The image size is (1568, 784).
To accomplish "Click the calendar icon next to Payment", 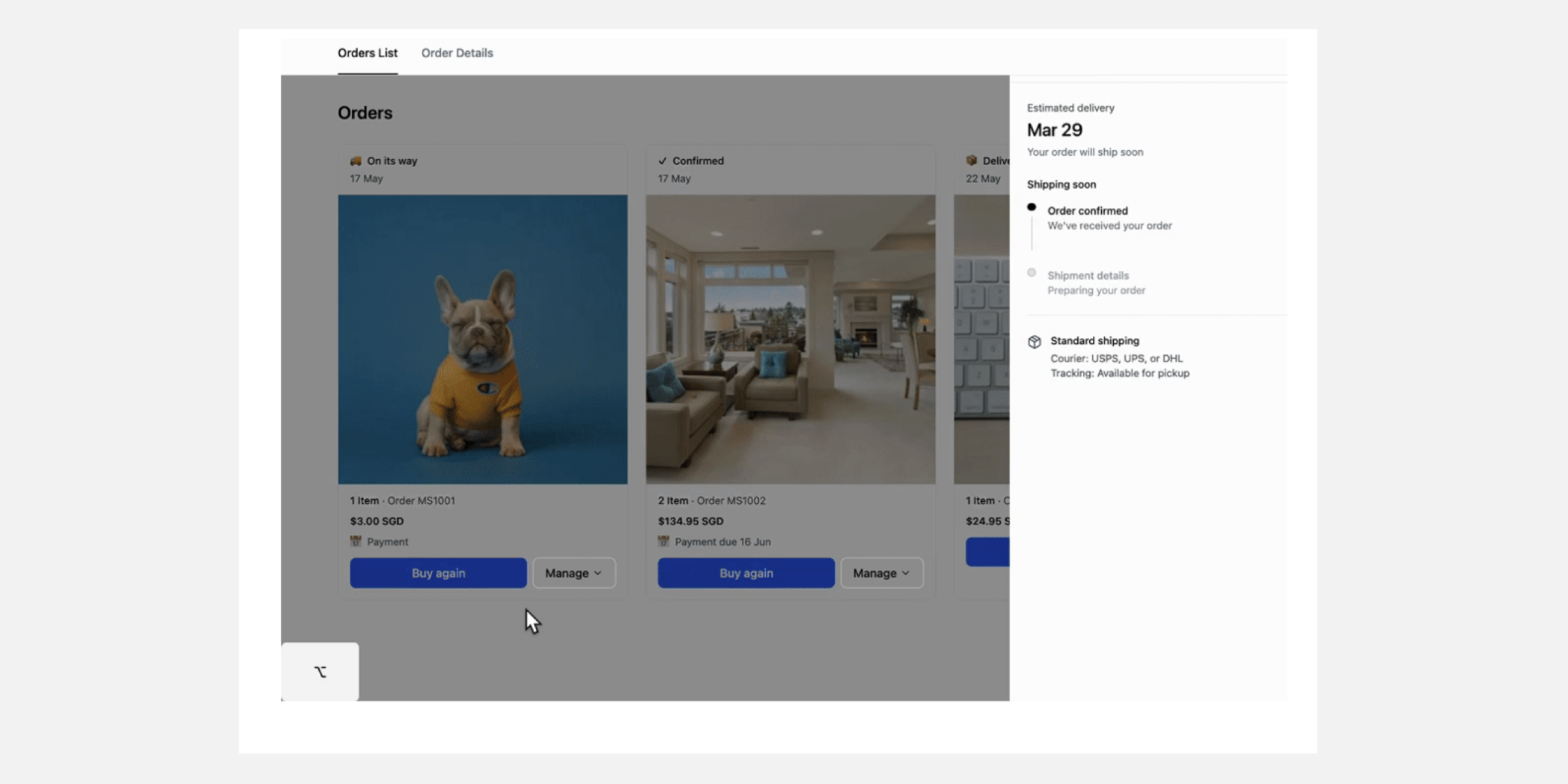I will (x=355, y=541).
